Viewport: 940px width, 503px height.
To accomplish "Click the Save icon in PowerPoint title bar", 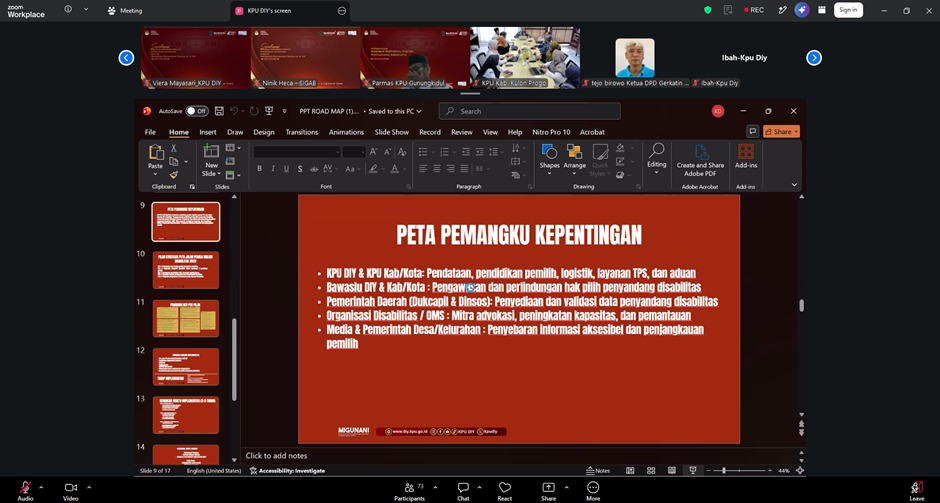I will [219, 111].
